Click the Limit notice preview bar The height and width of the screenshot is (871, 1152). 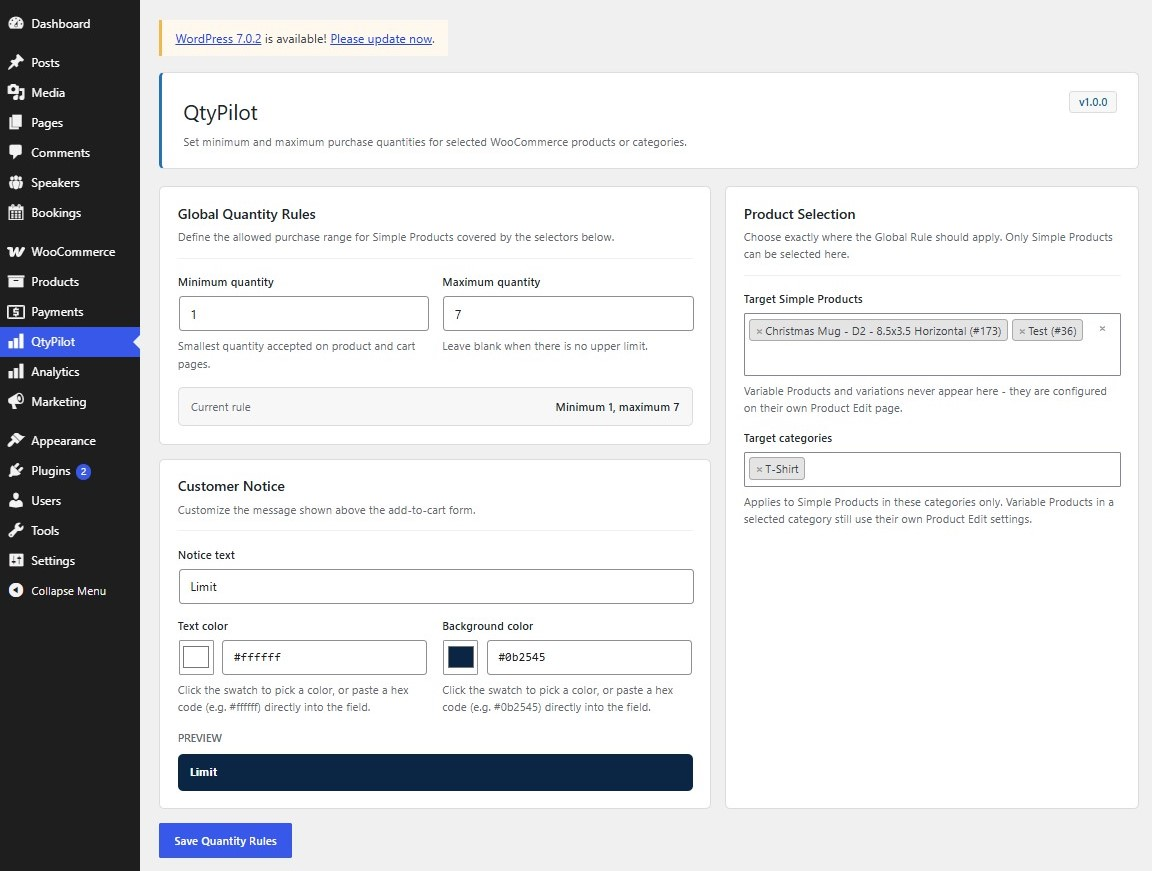[435, 773]
